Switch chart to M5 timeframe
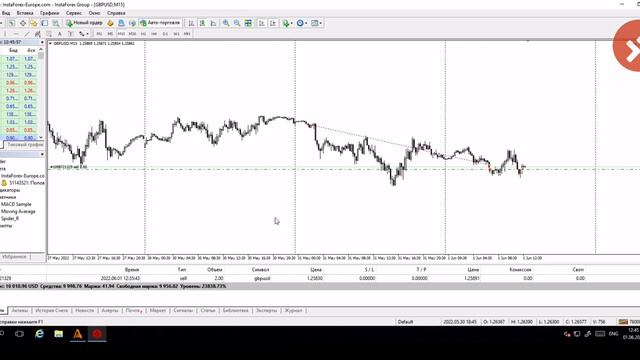The height and width of the screenshot is (360, 640). [110, 34]
